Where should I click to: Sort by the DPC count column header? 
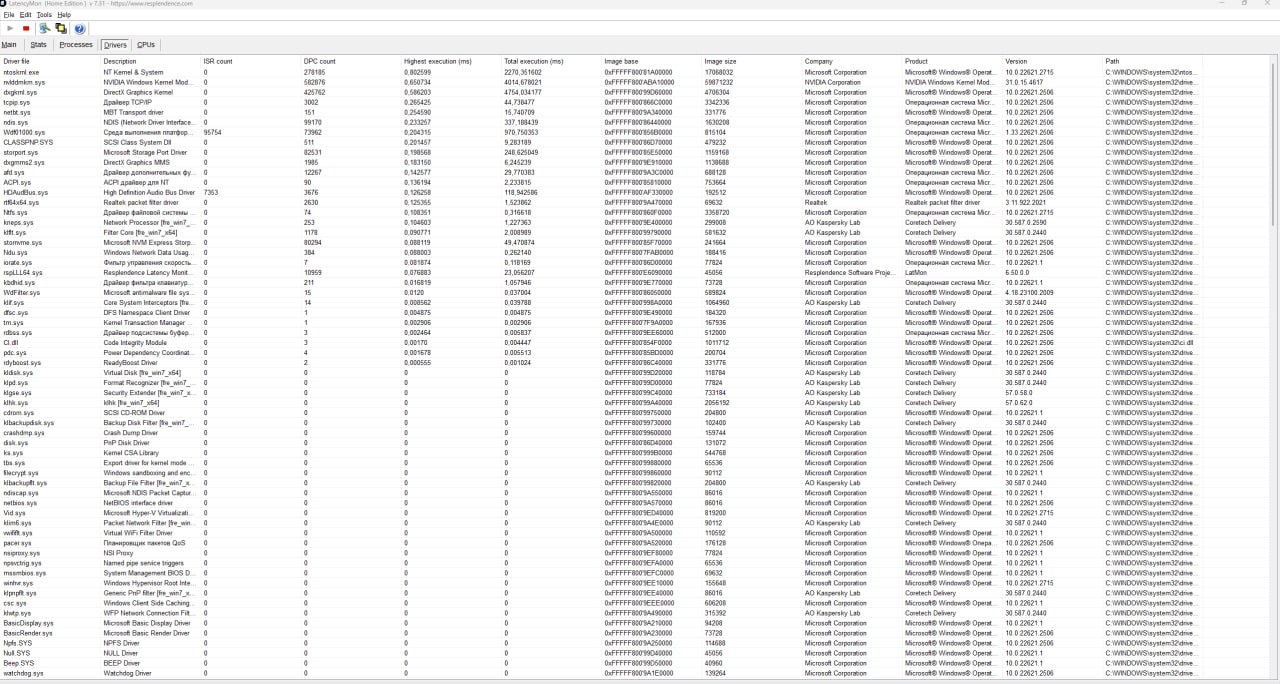(351, 61)
